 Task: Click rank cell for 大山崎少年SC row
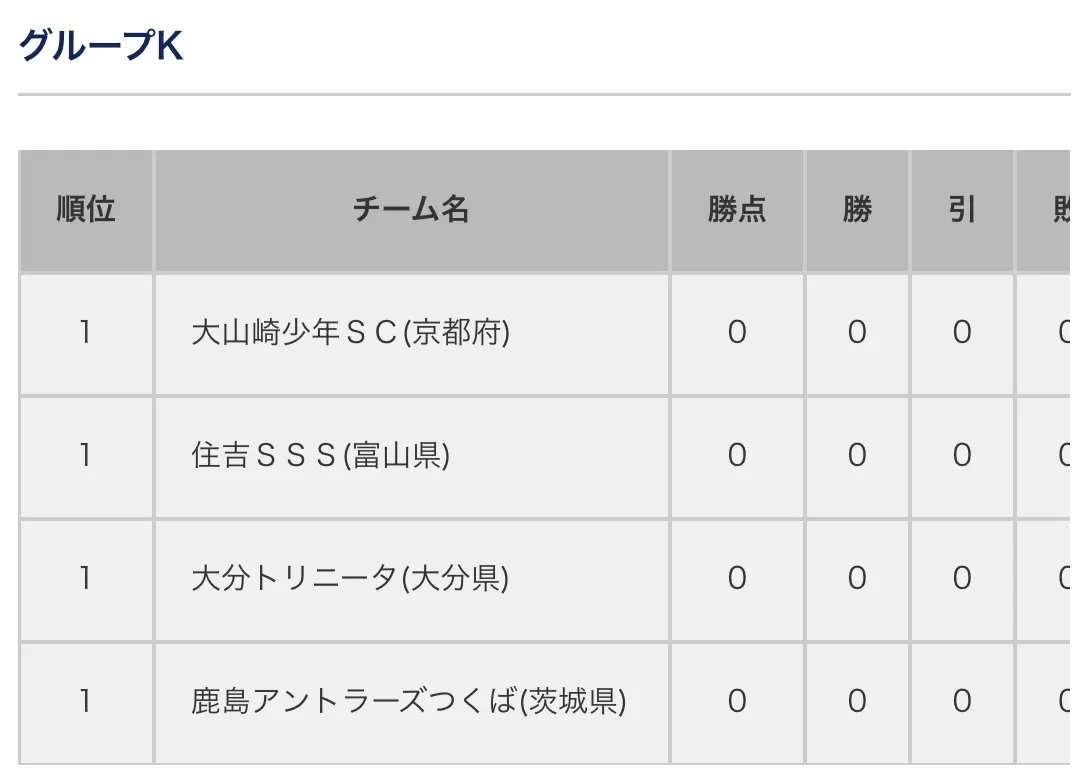tap(86, 333)
